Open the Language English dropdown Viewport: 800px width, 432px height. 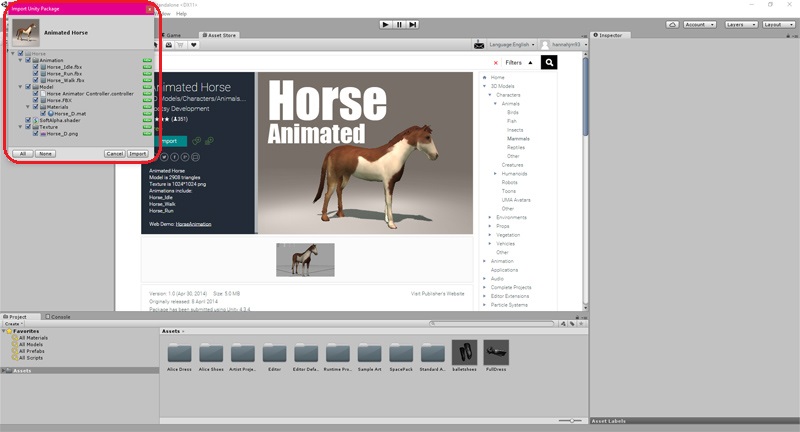tap(512, 45)
